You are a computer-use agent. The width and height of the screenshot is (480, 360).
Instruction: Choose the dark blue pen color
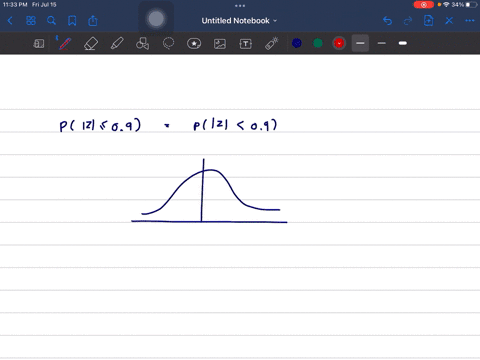click(297, 43)
